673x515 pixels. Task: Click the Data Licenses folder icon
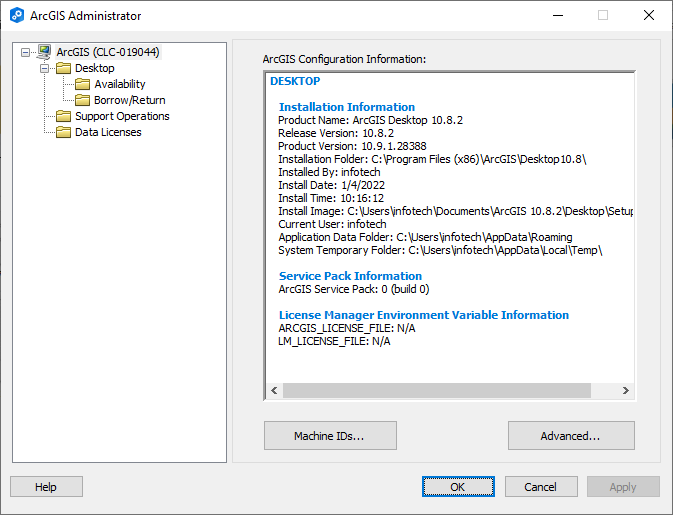[x=64, y=132]
